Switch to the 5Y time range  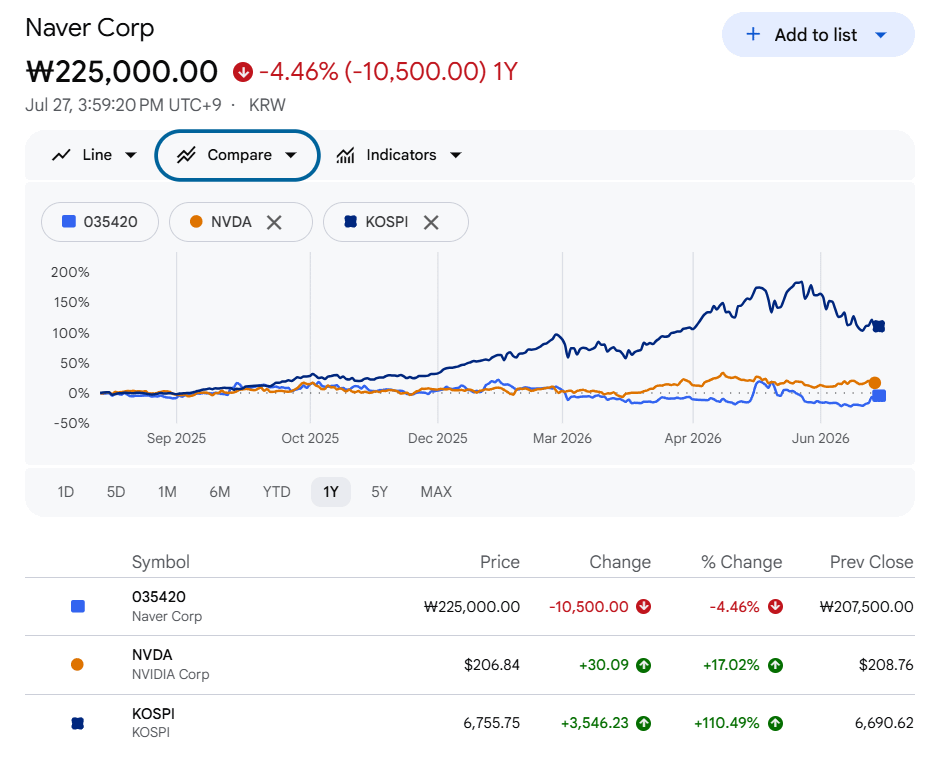[x=379, y=492]
